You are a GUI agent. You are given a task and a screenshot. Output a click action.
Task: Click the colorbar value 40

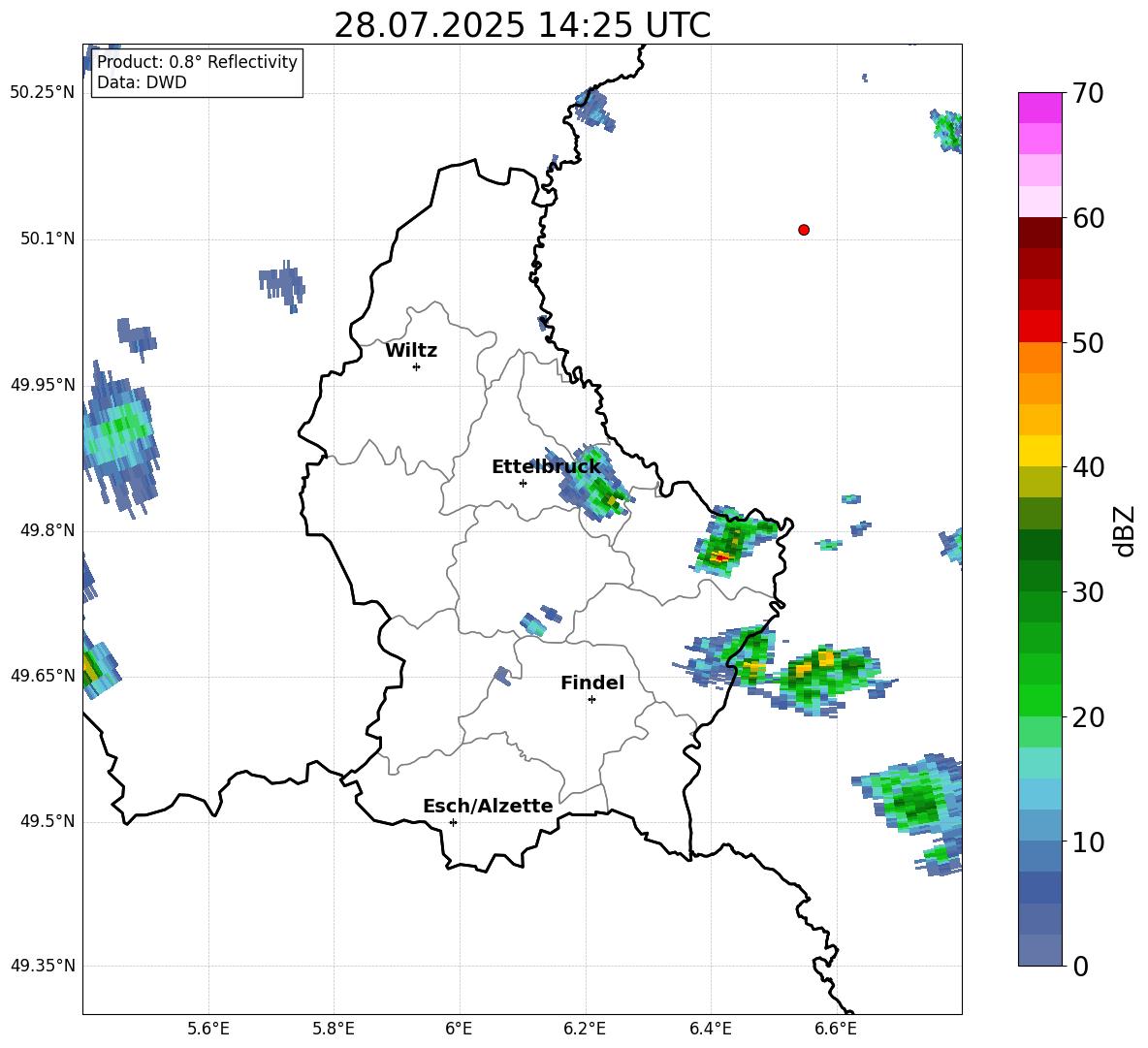coord(1088,467)
